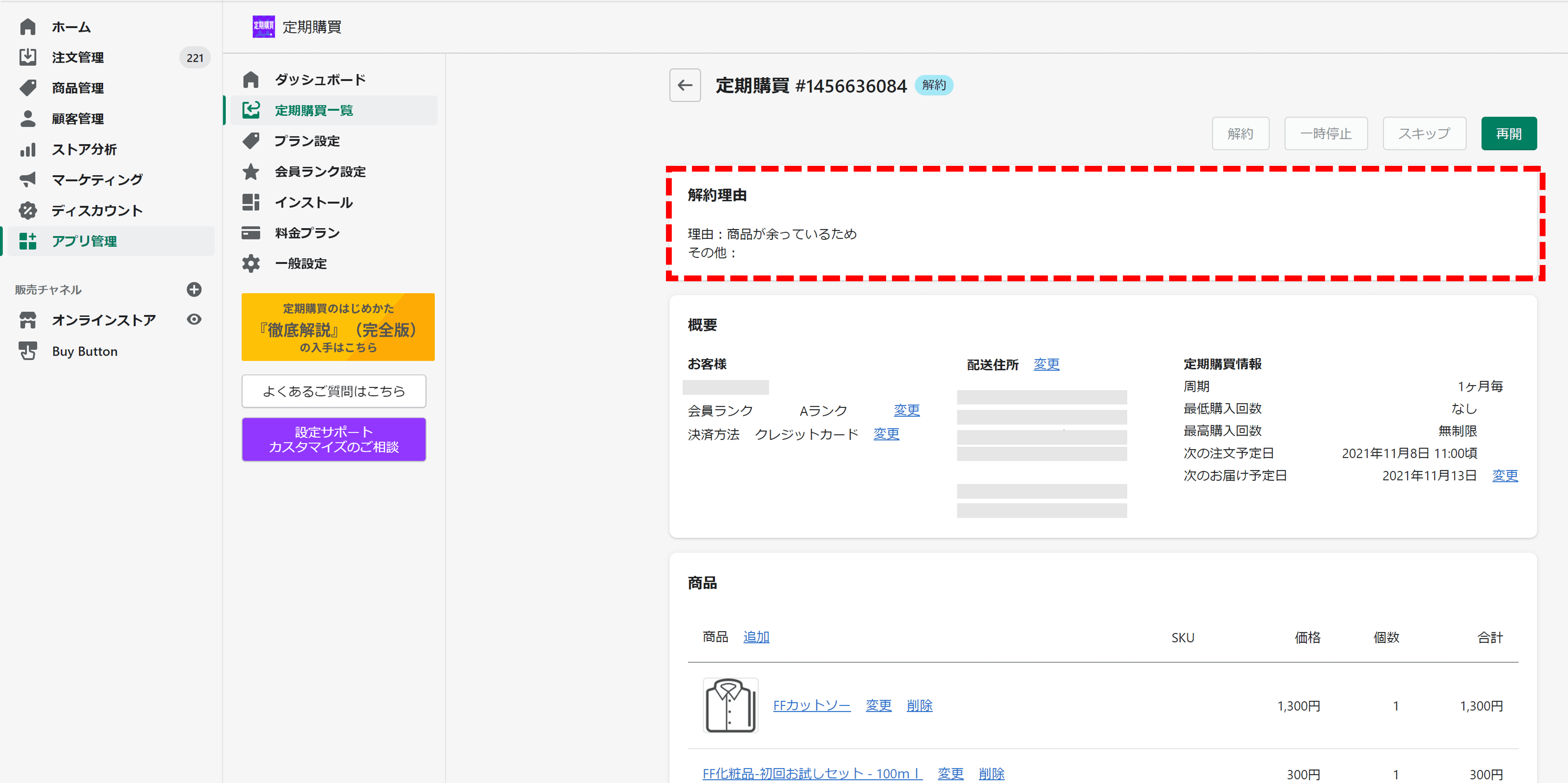The height and width of the screenshot is (783, 1568).
Task: Click the ディスカウント badge icon
Action: click(x=28, y=210)
